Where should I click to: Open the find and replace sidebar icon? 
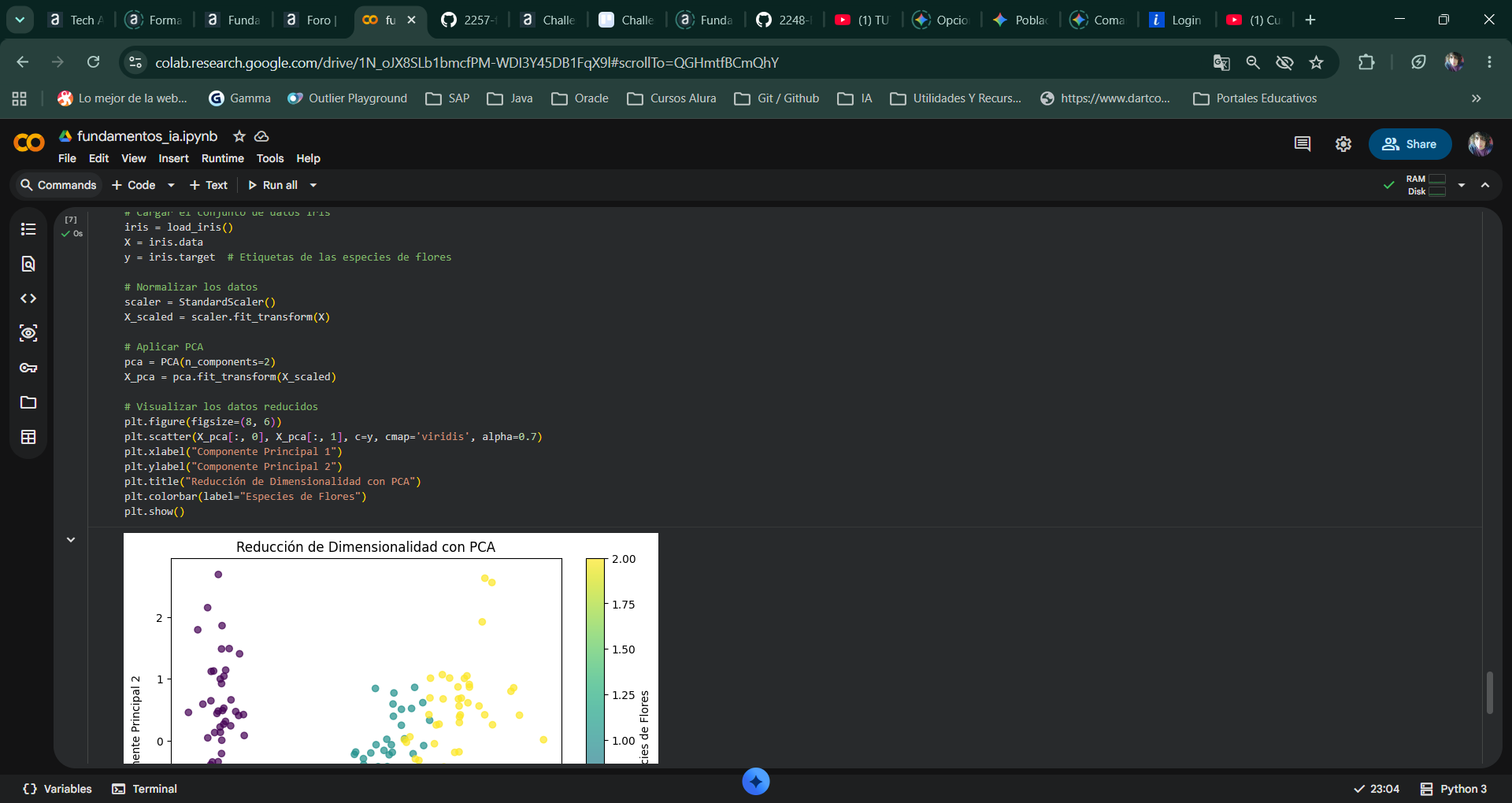(x=28, y=264)
